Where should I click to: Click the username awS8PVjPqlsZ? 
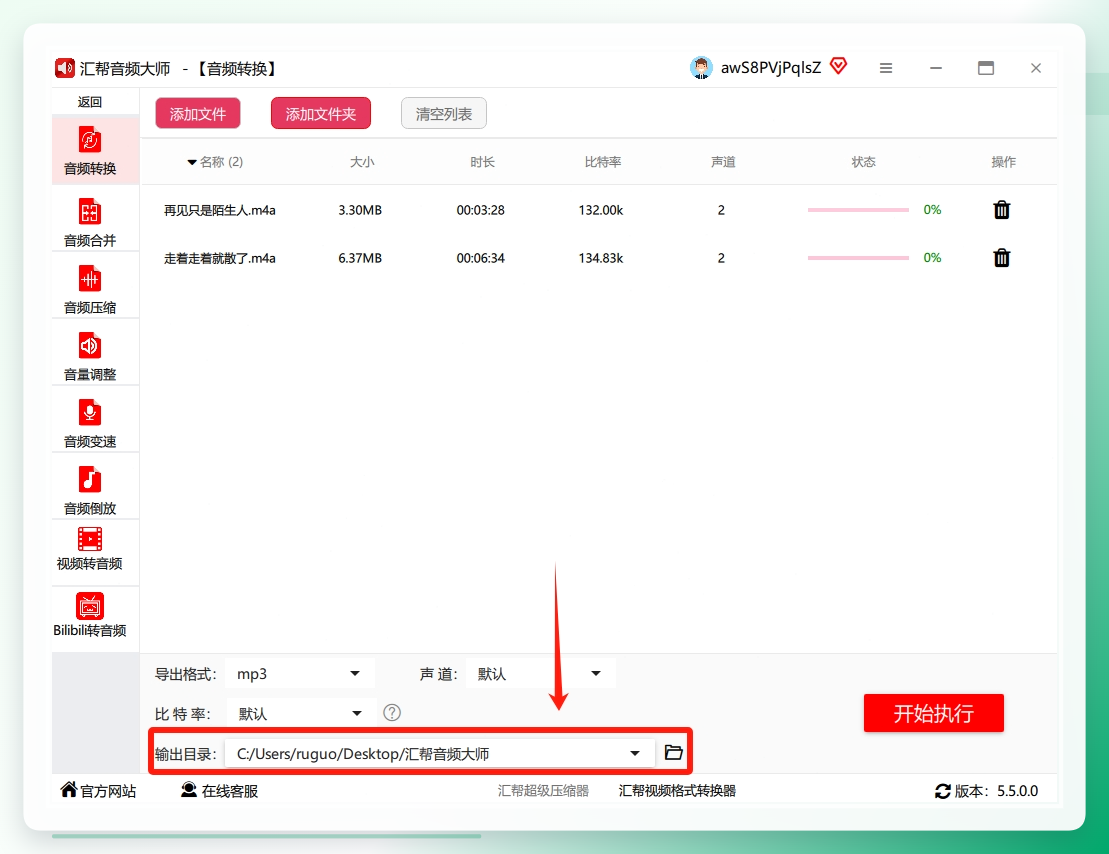771,68
